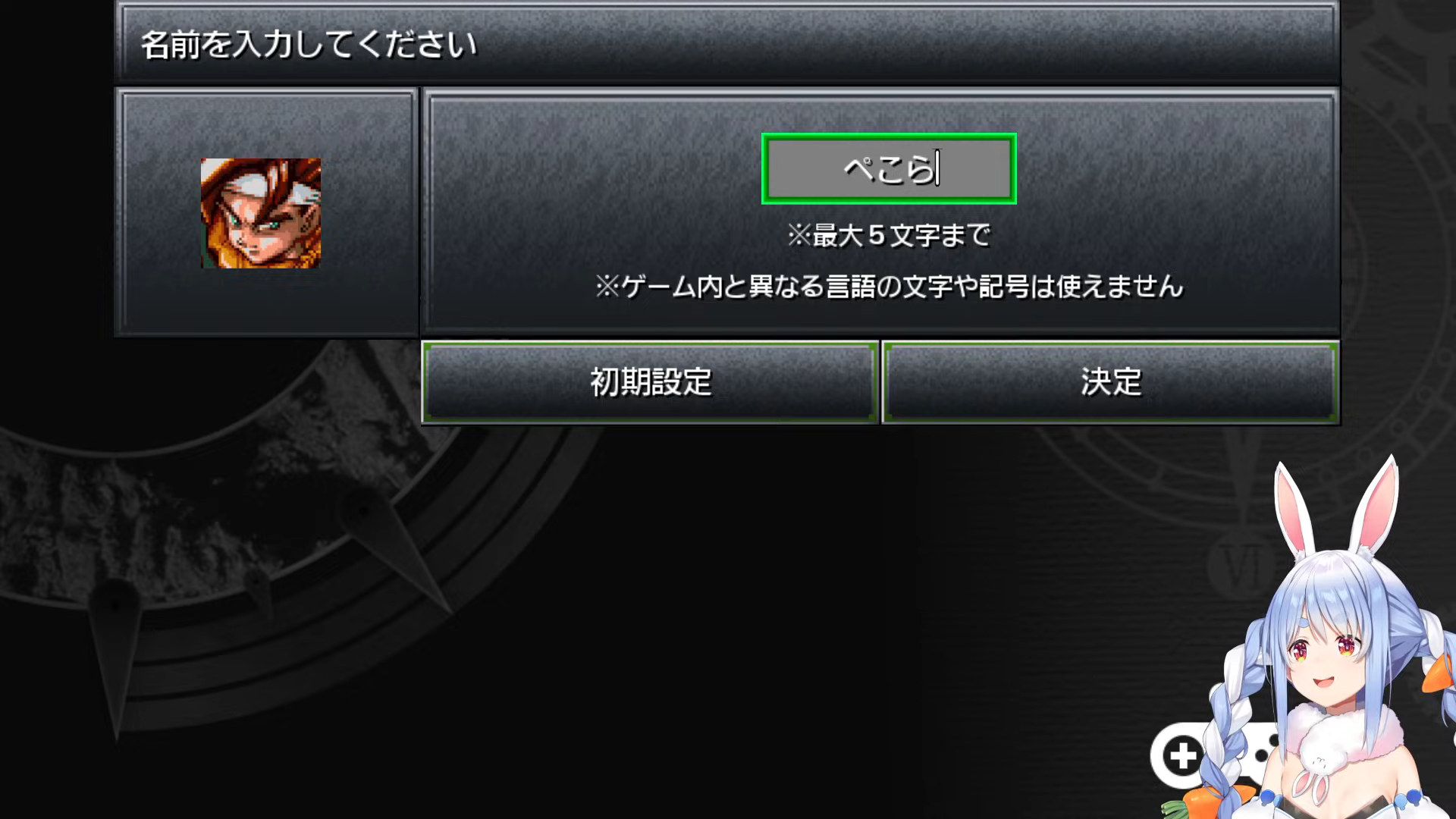Click the 初期設定 button
Screen dimensions: 1456x819
650,381
